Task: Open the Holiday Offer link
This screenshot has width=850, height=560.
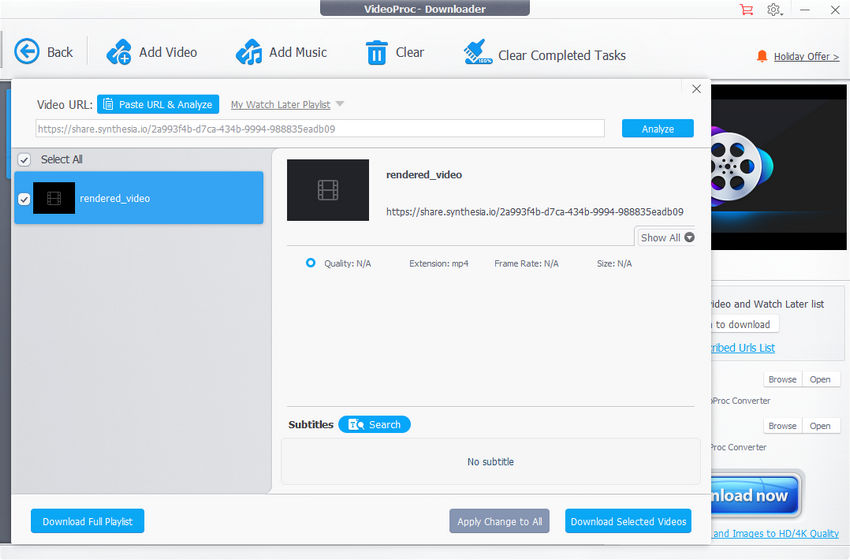Action: click(x=806, y=56)
